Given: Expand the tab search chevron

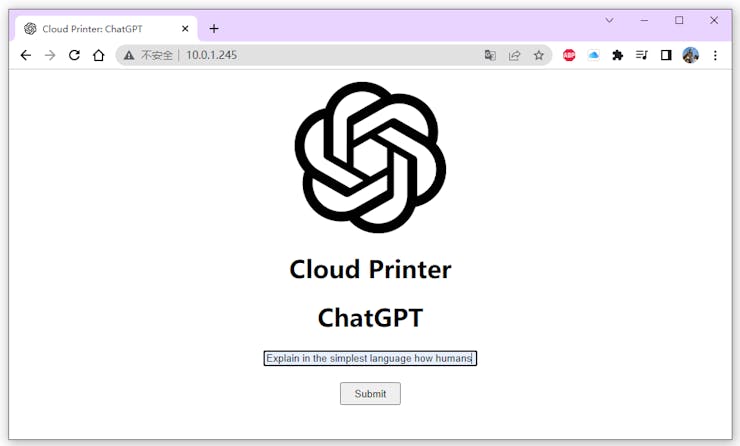Looking at the screenshot, I should point(609,20).
